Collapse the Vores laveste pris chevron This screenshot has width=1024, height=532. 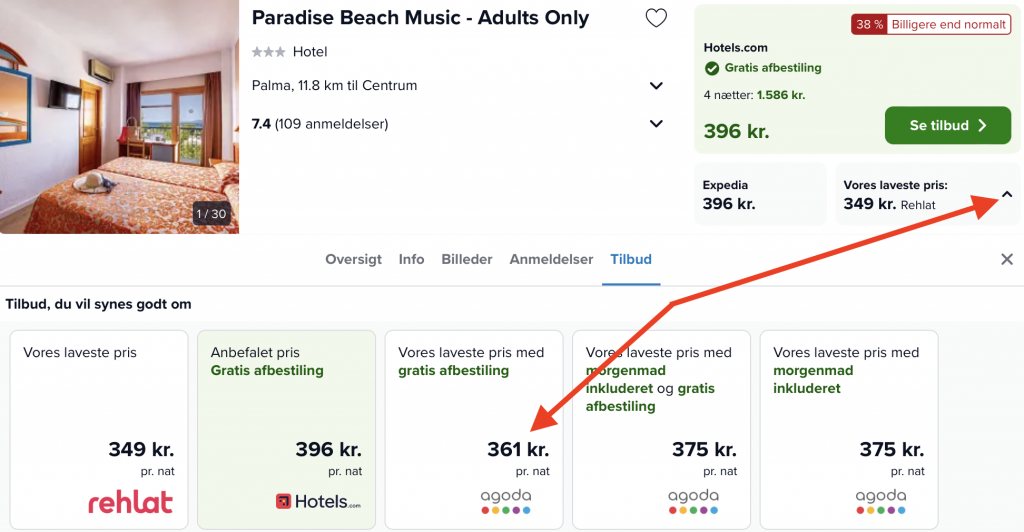(1006, 194)
